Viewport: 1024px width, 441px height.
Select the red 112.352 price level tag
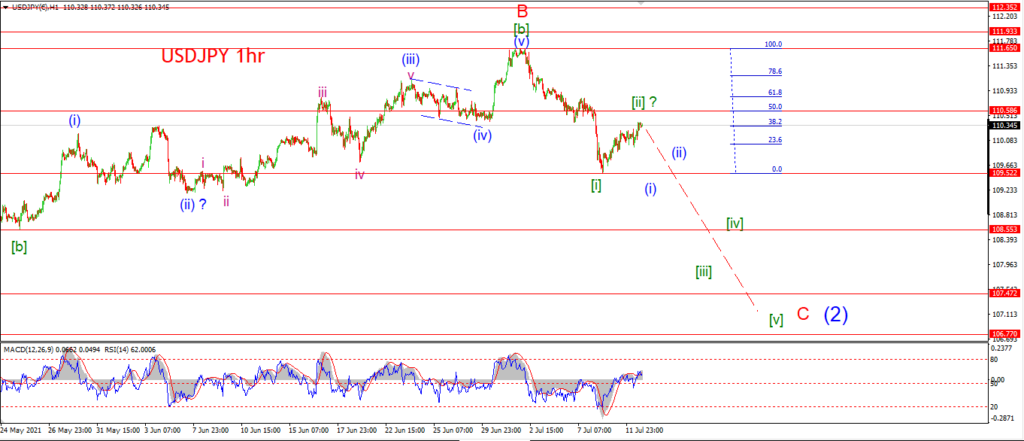coord(1005,7)
